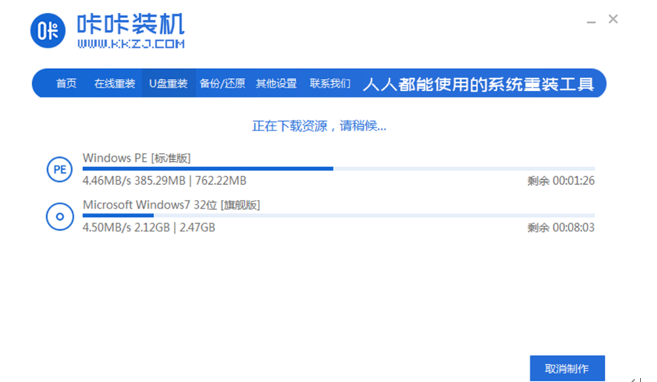Open the 联系我们 tab
Image resolution: width=657 pixels, height=382 pixels.
click(330, 83)
